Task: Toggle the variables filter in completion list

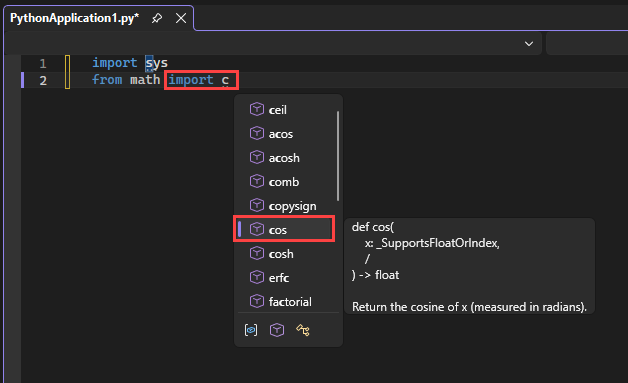Action: (x=251, y=330)
